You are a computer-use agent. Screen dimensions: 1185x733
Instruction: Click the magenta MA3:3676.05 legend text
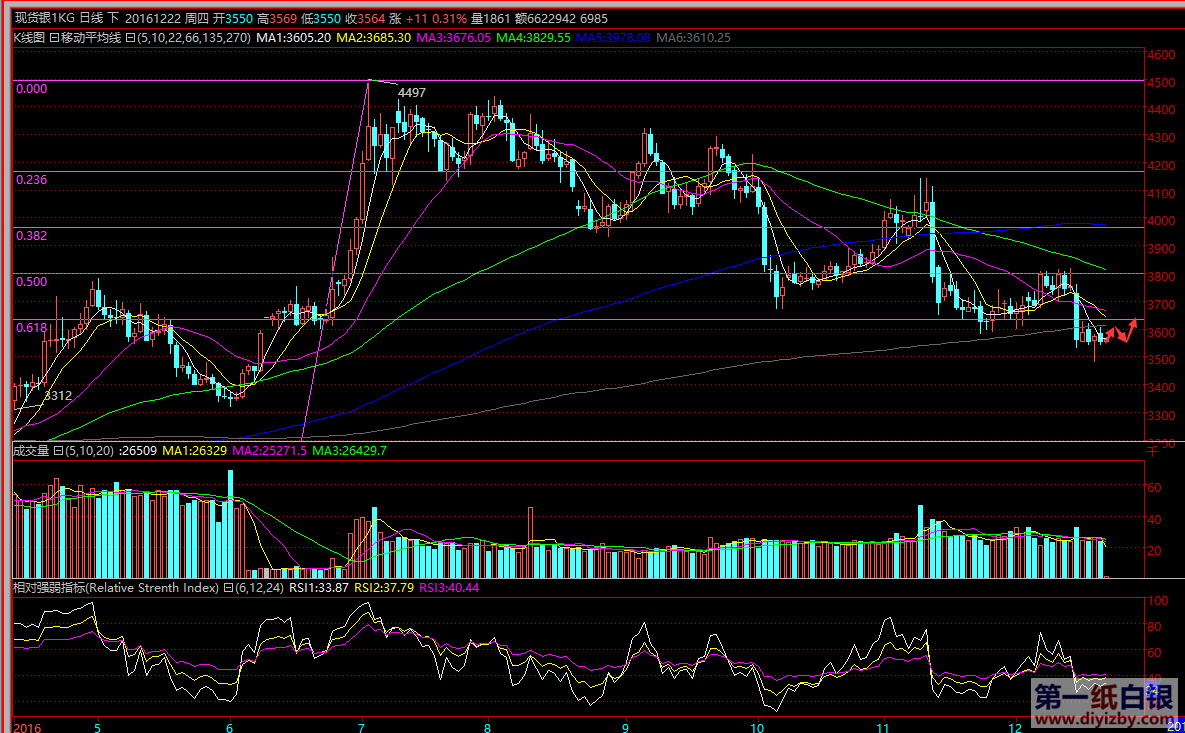(x=452, y=38)
